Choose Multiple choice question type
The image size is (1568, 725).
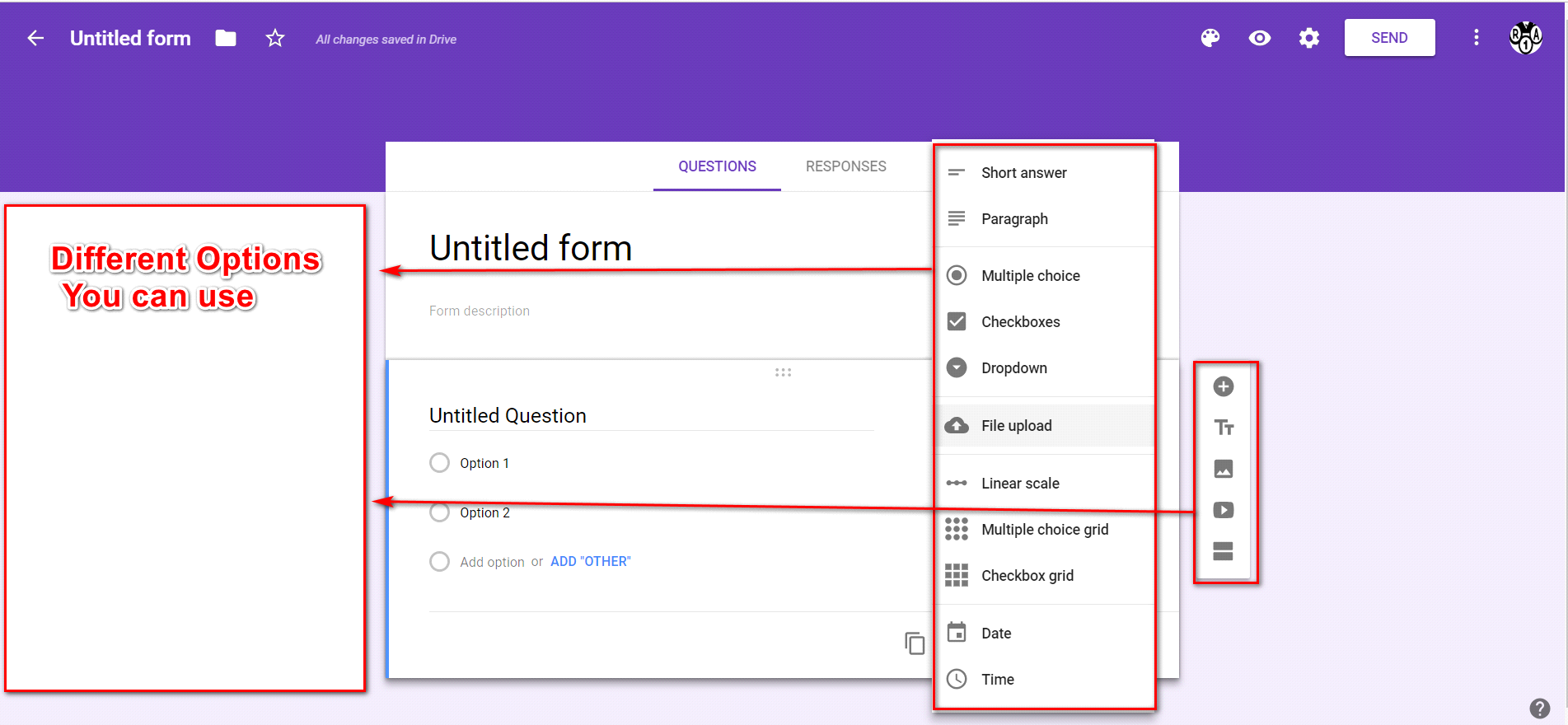(x=1045, y=276)
